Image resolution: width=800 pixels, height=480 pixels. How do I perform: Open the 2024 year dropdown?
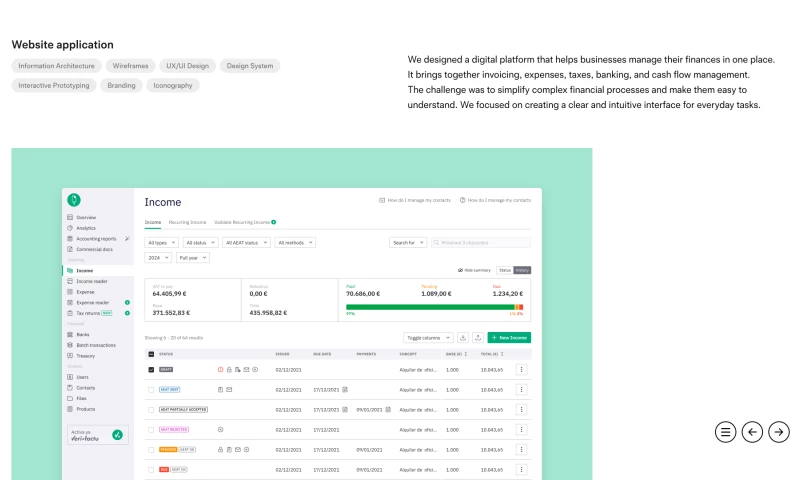pos(158,258)
